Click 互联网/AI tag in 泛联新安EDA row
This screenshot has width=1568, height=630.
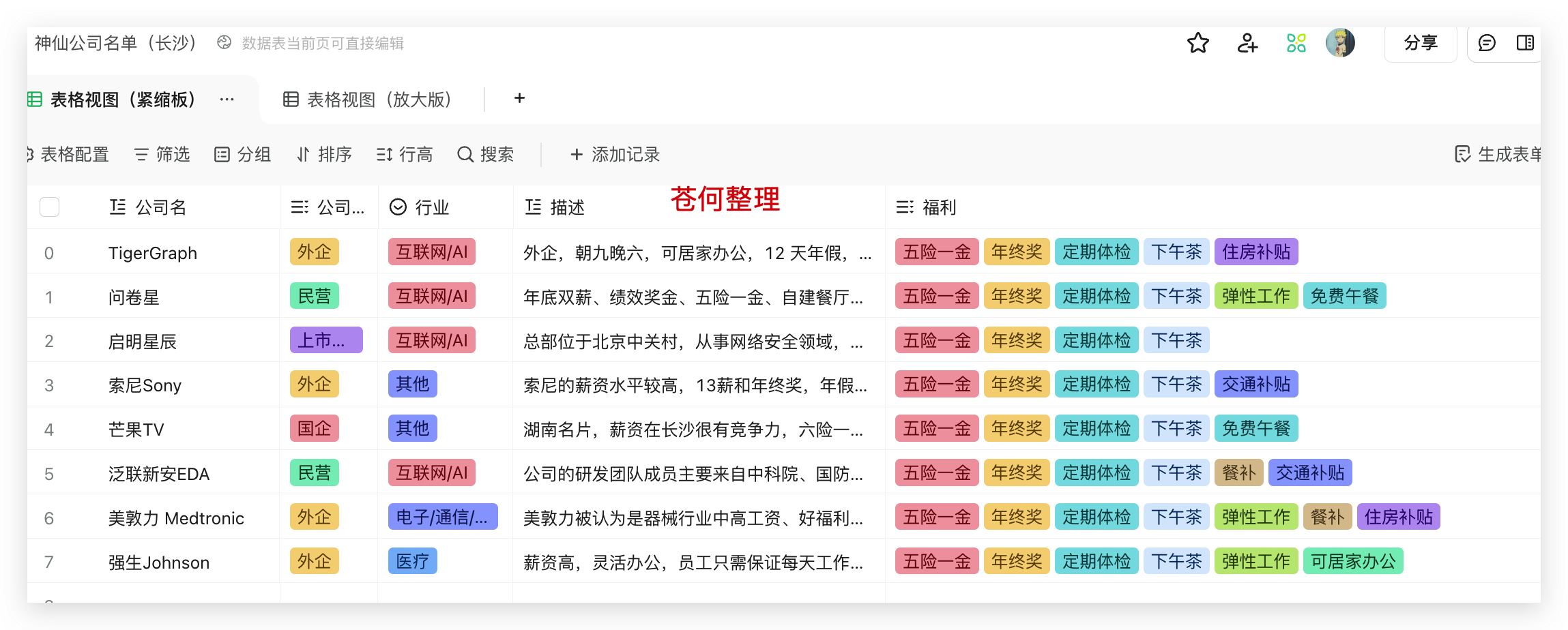pos(432,472)
